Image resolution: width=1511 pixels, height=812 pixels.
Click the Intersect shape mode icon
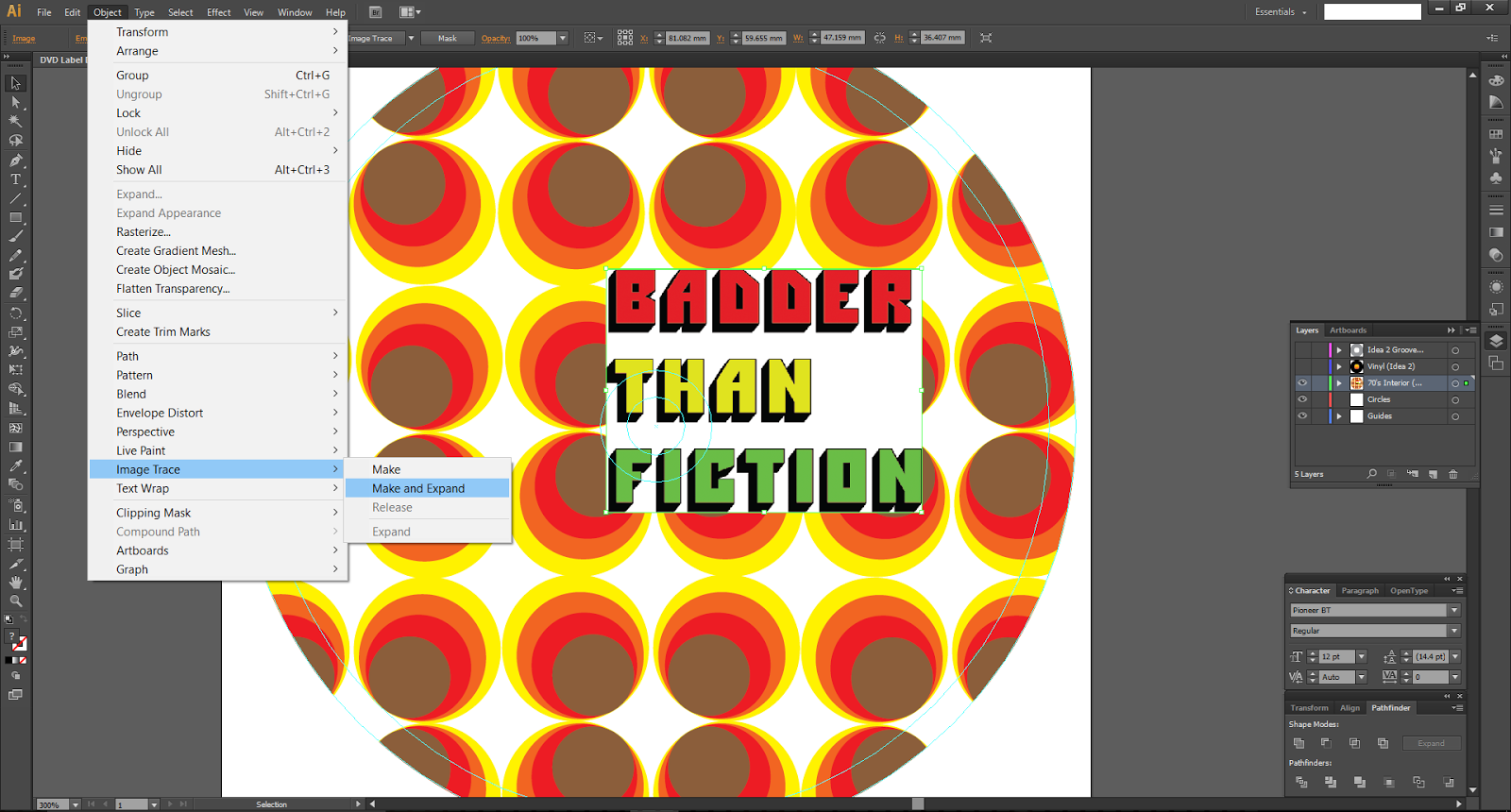(x=1354, y=743)
